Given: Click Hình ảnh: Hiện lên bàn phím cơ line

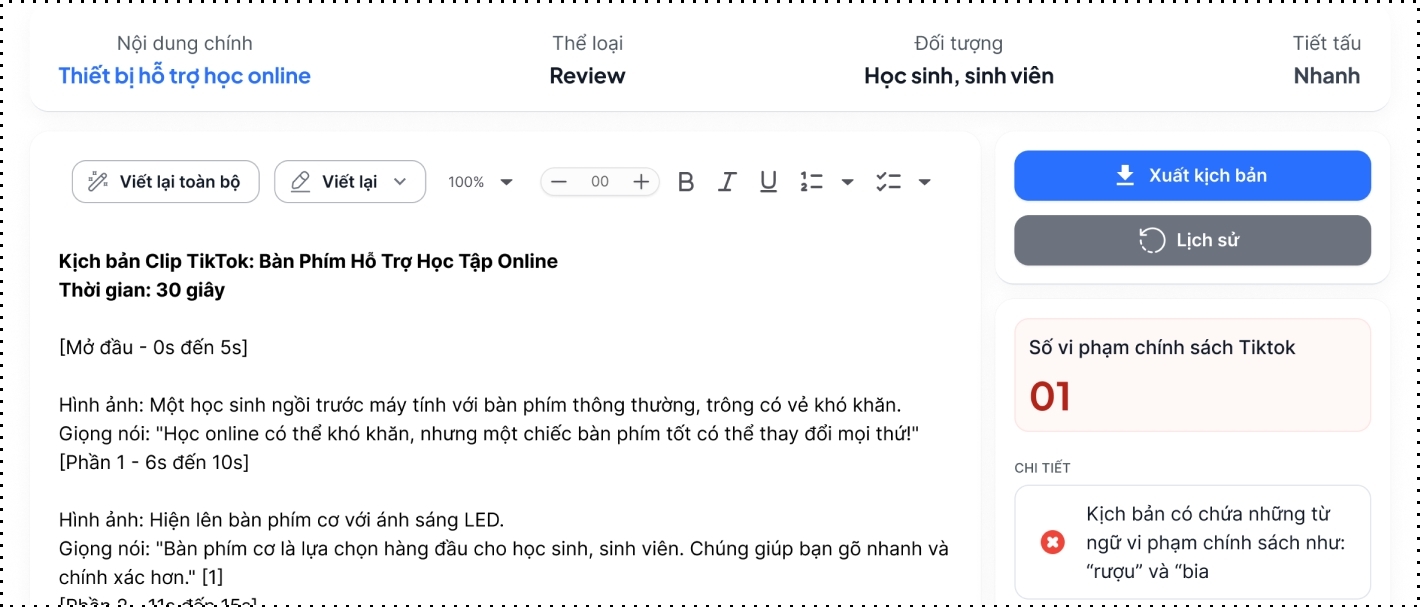Looking at the screenshot, I should pos(282,520).
